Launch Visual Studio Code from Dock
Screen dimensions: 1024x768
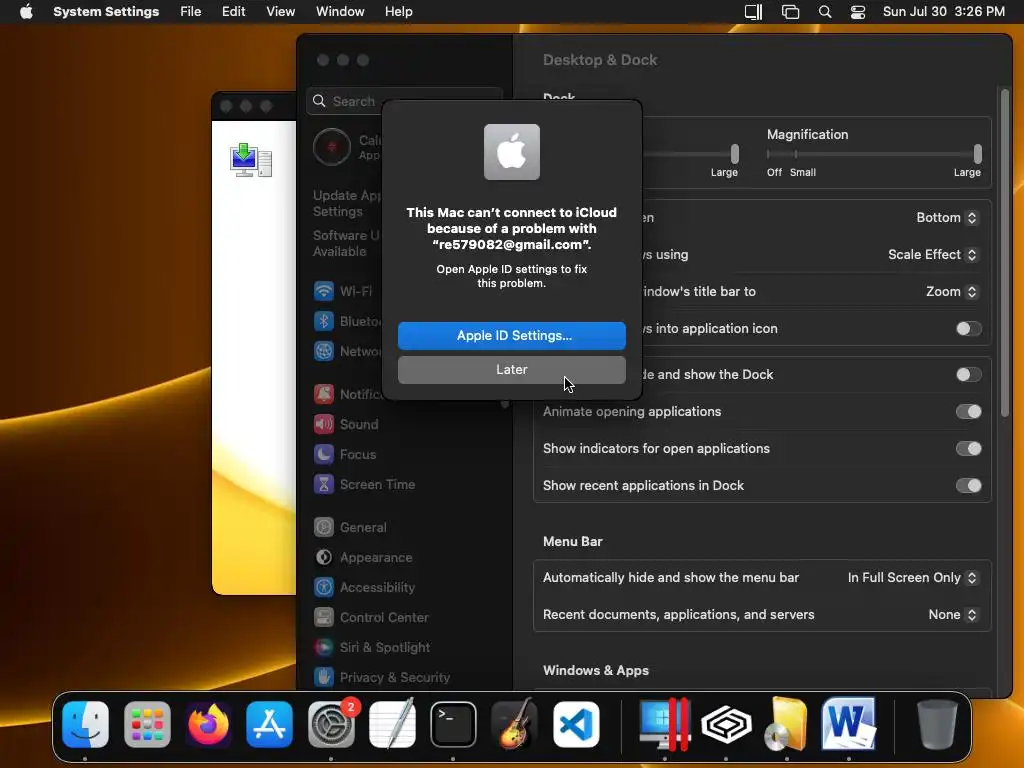point(576,724)
